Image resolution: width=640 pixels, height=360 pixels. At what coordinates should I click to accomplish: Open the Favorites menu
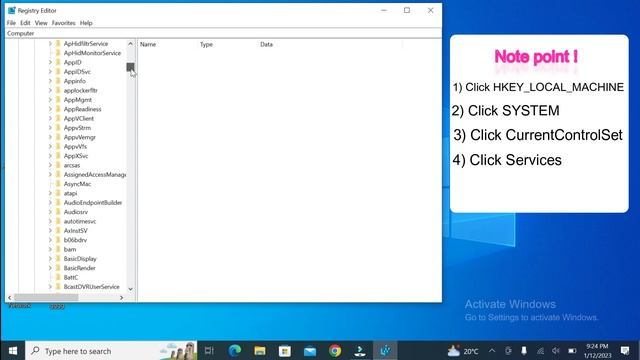click(x=63, y=23)
